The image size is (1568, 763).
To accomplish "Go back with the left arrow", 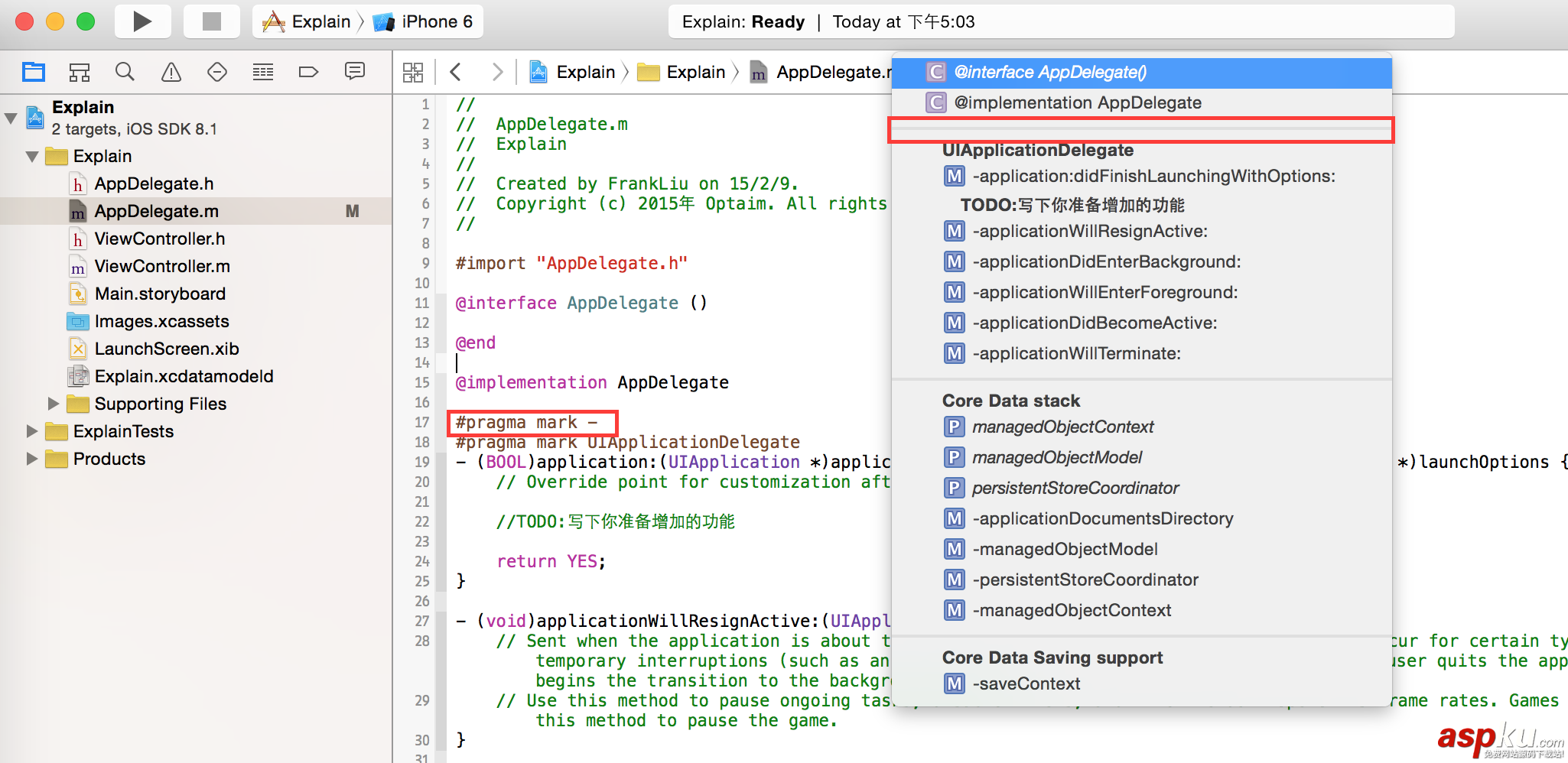I will tap(456, 72).
